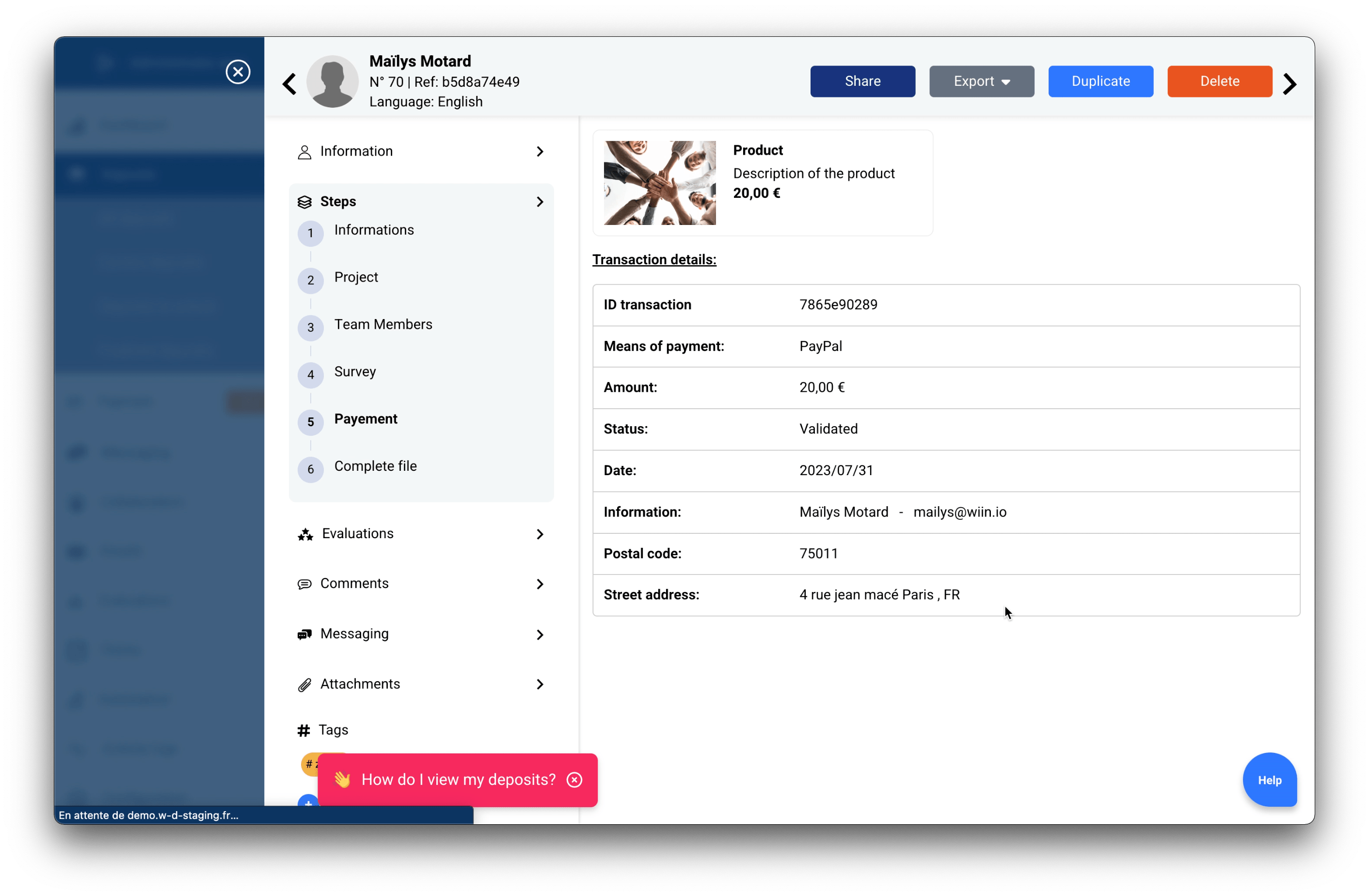
Task: Click the Share button
Action: click(x=862, y=81)
